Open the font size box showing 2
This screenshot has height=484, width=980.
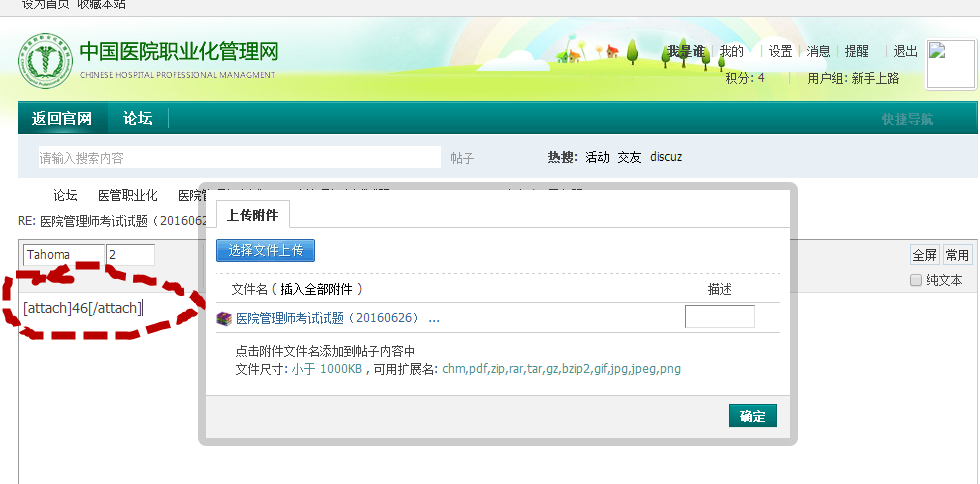130,255
